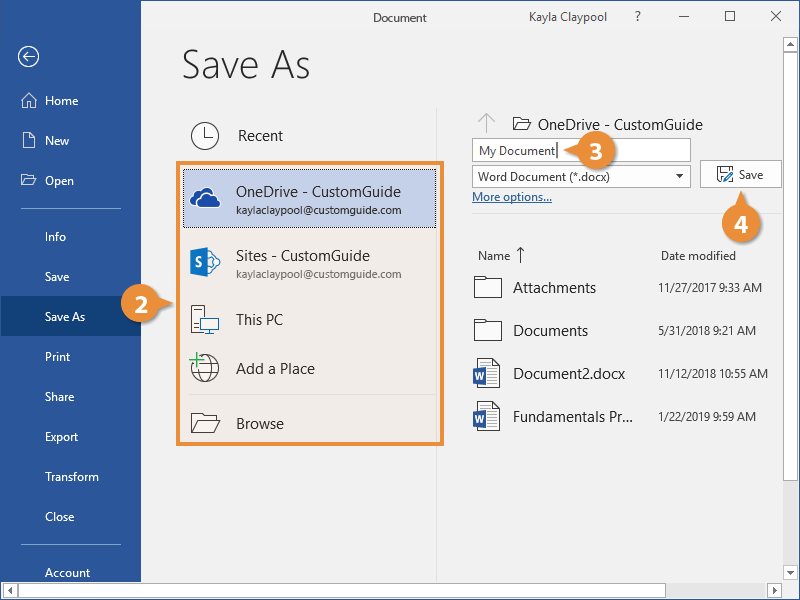Click the 1/22/2019 9:59 AM date entry
Screen dimensions: 800x600
[x=707, y=417]
